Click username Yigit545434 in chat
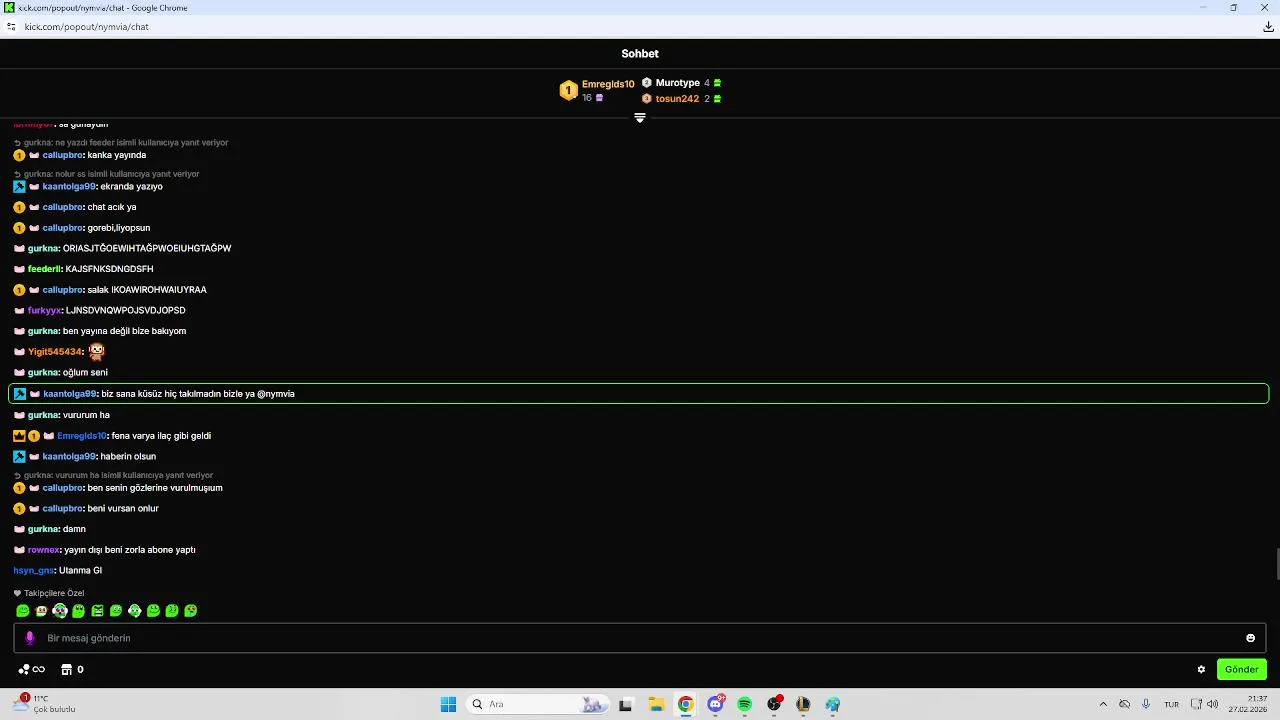 pos(55,352)
